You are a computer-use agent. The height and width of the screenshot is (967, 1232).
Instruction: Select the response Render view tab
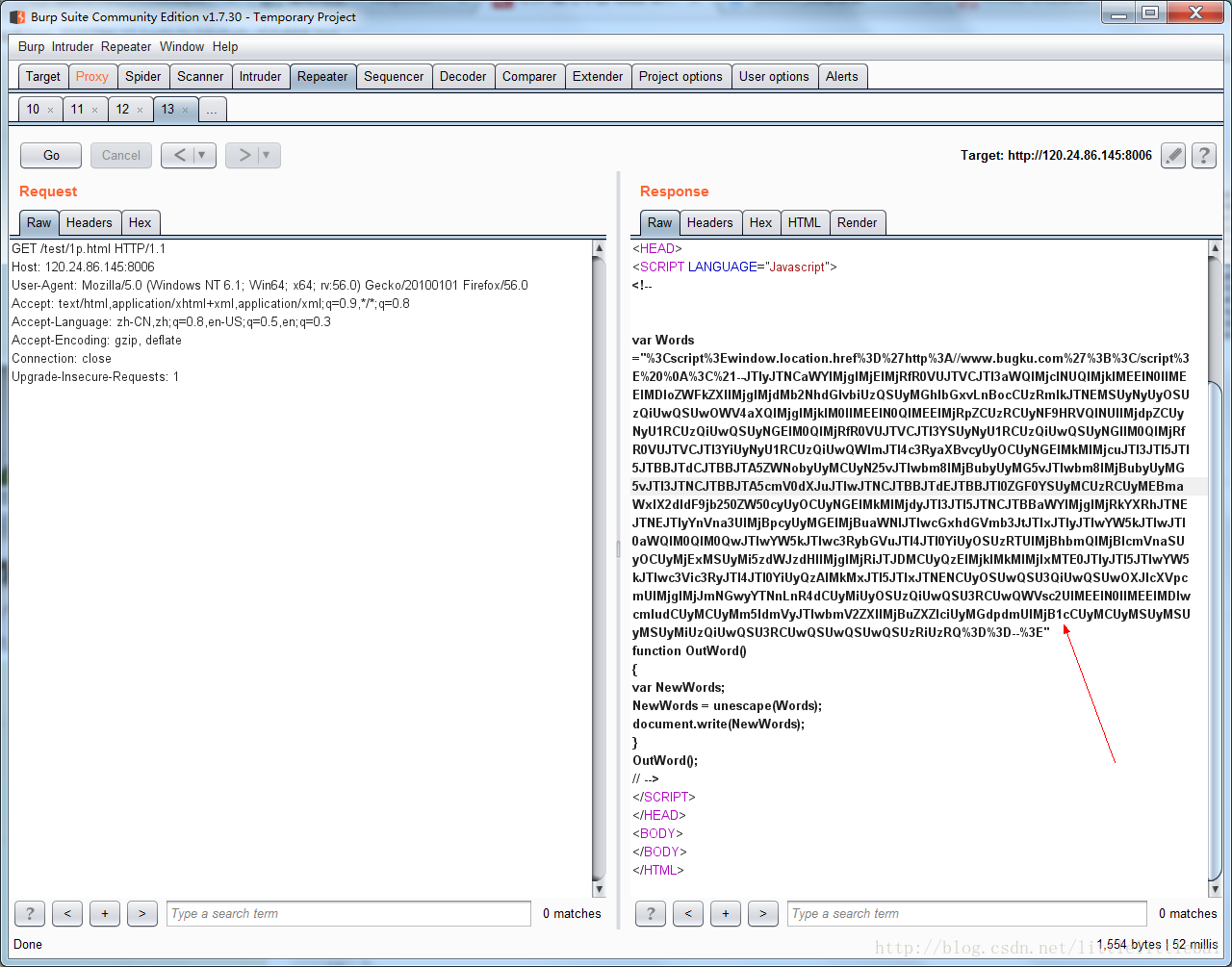[x=858, y=222]
